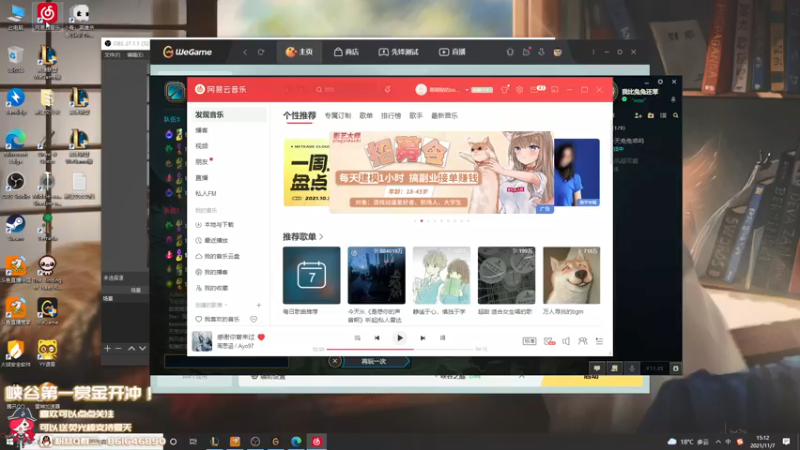Switch to the 排行榜 tab
800x450 pixels.
click(x=391, y=116)
